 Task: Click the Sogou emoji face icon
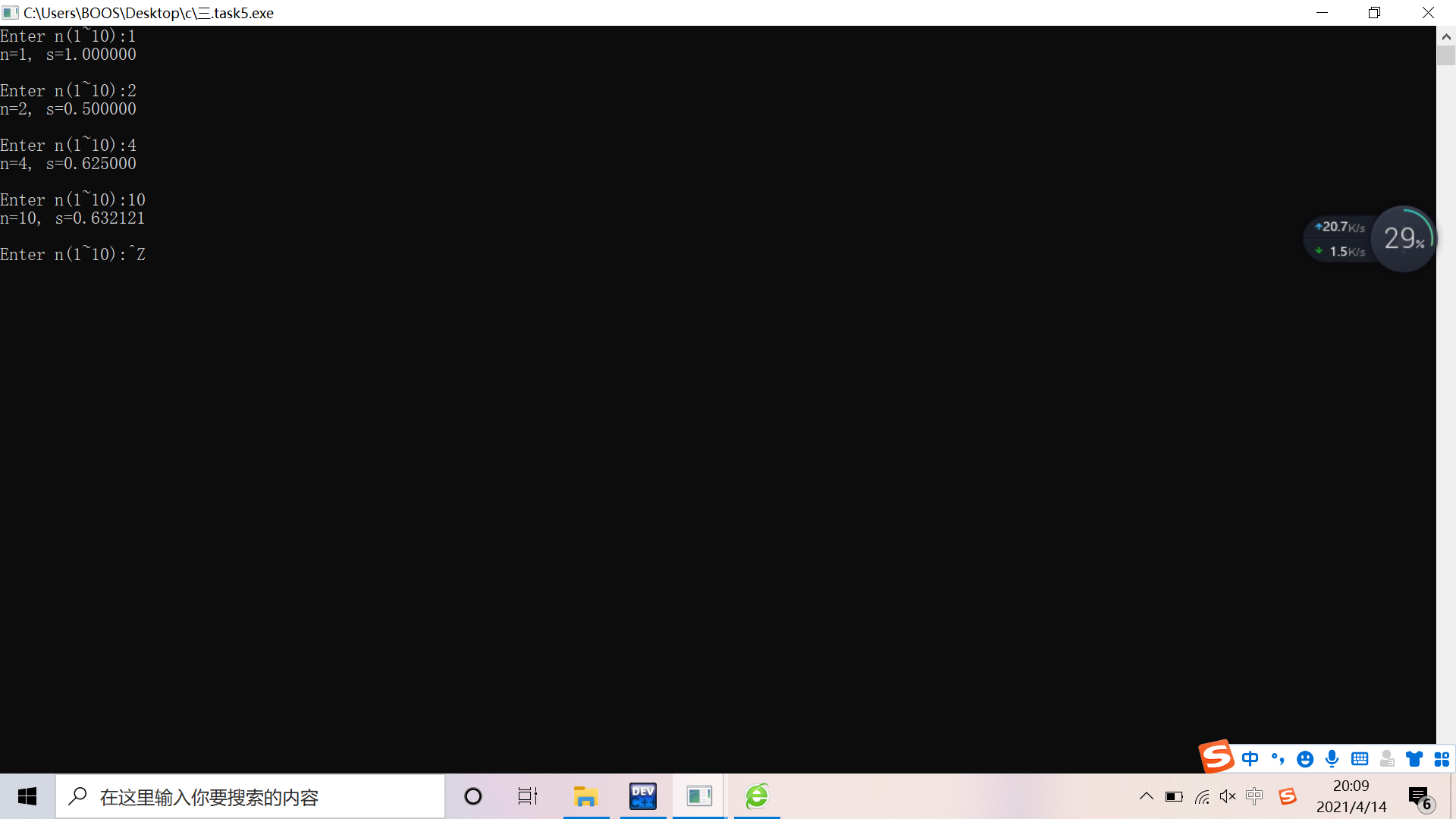point(1304,759)
